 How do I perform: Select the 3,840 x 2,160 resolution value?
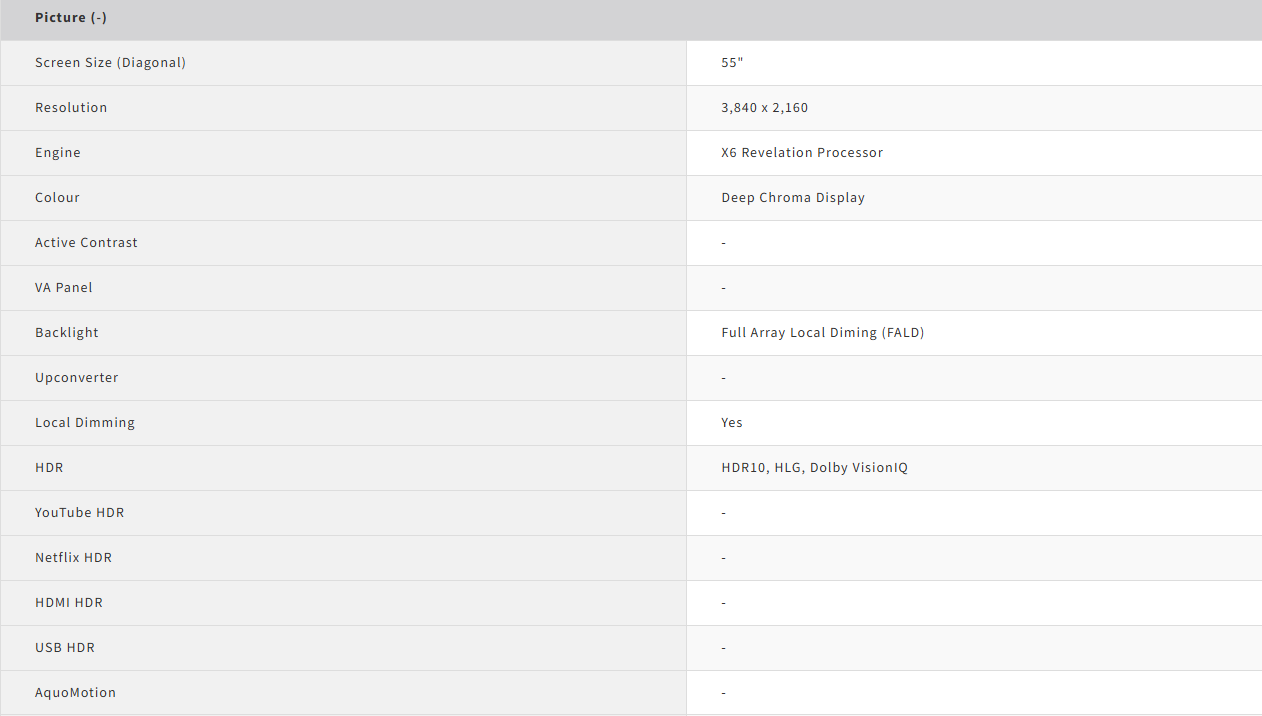point(764,108)
